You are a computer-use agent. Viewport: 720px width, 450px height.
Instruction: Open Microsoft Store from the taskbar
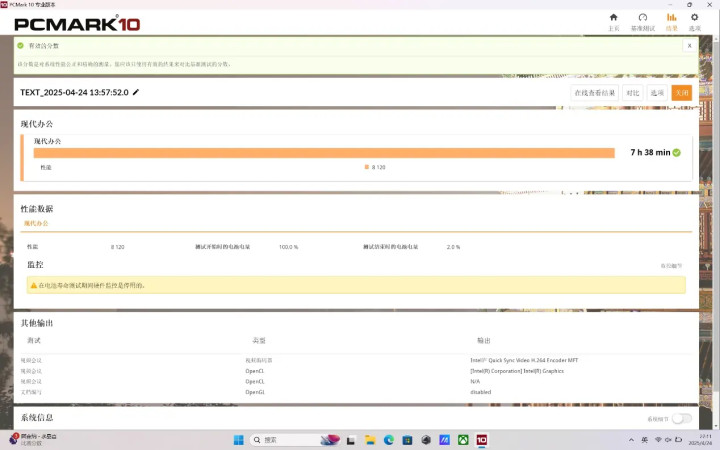pos(407,440)
